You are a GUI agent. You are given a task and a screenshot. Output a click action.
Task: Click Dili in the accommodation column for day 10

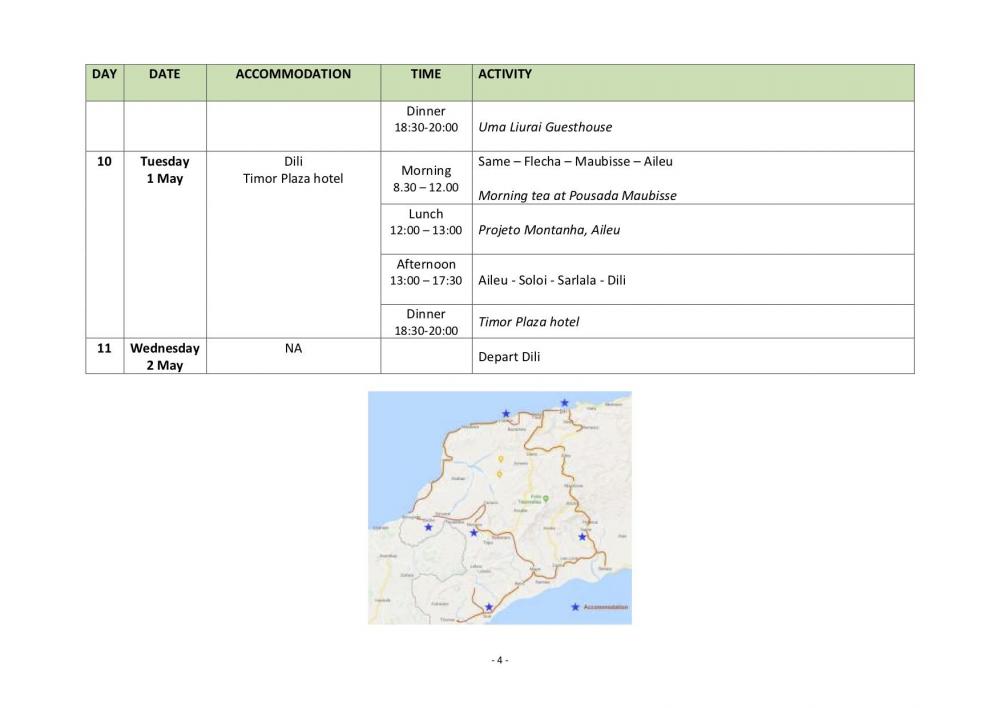coord(293,161)
